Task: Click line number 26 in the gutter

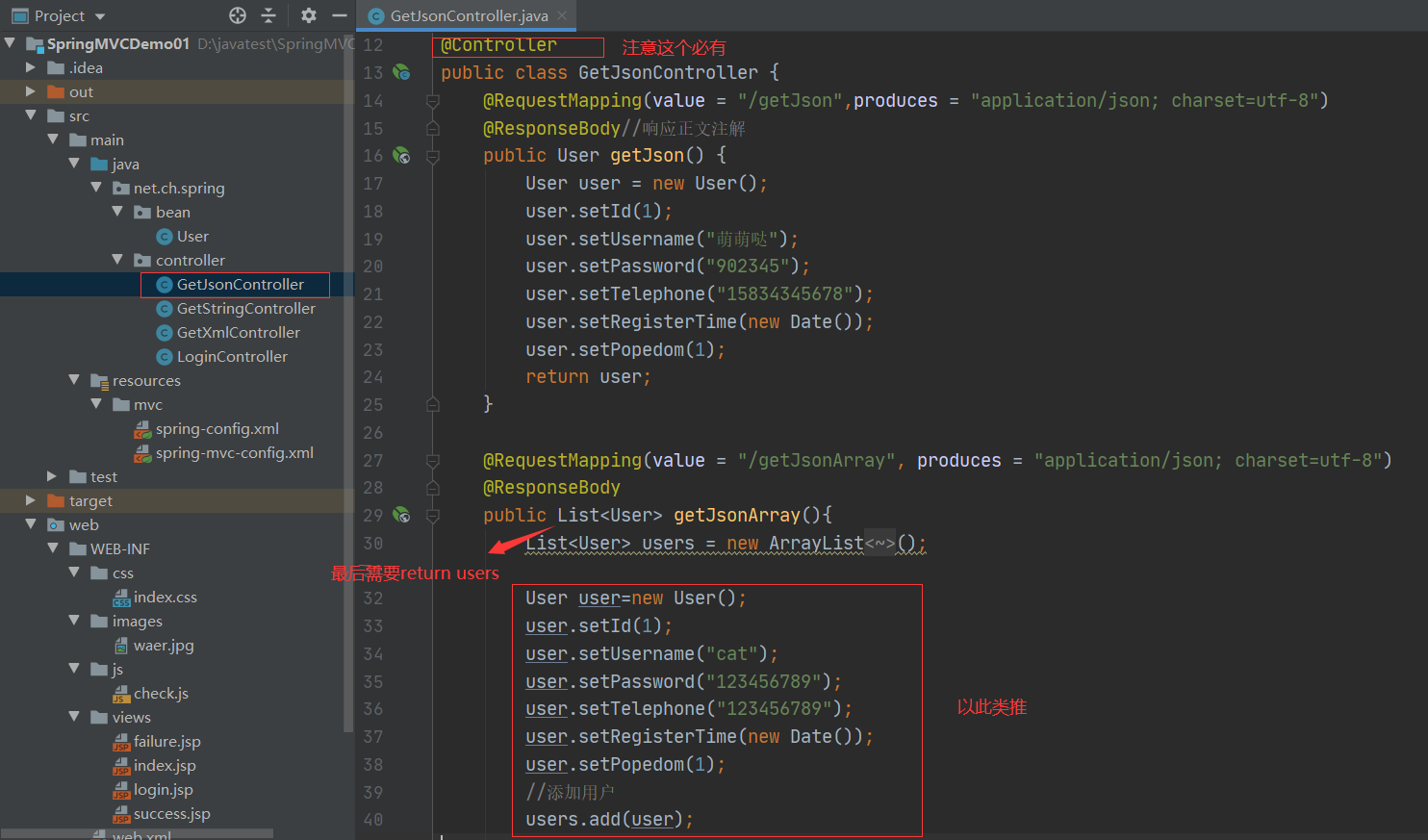Action: tap(372, 433)
